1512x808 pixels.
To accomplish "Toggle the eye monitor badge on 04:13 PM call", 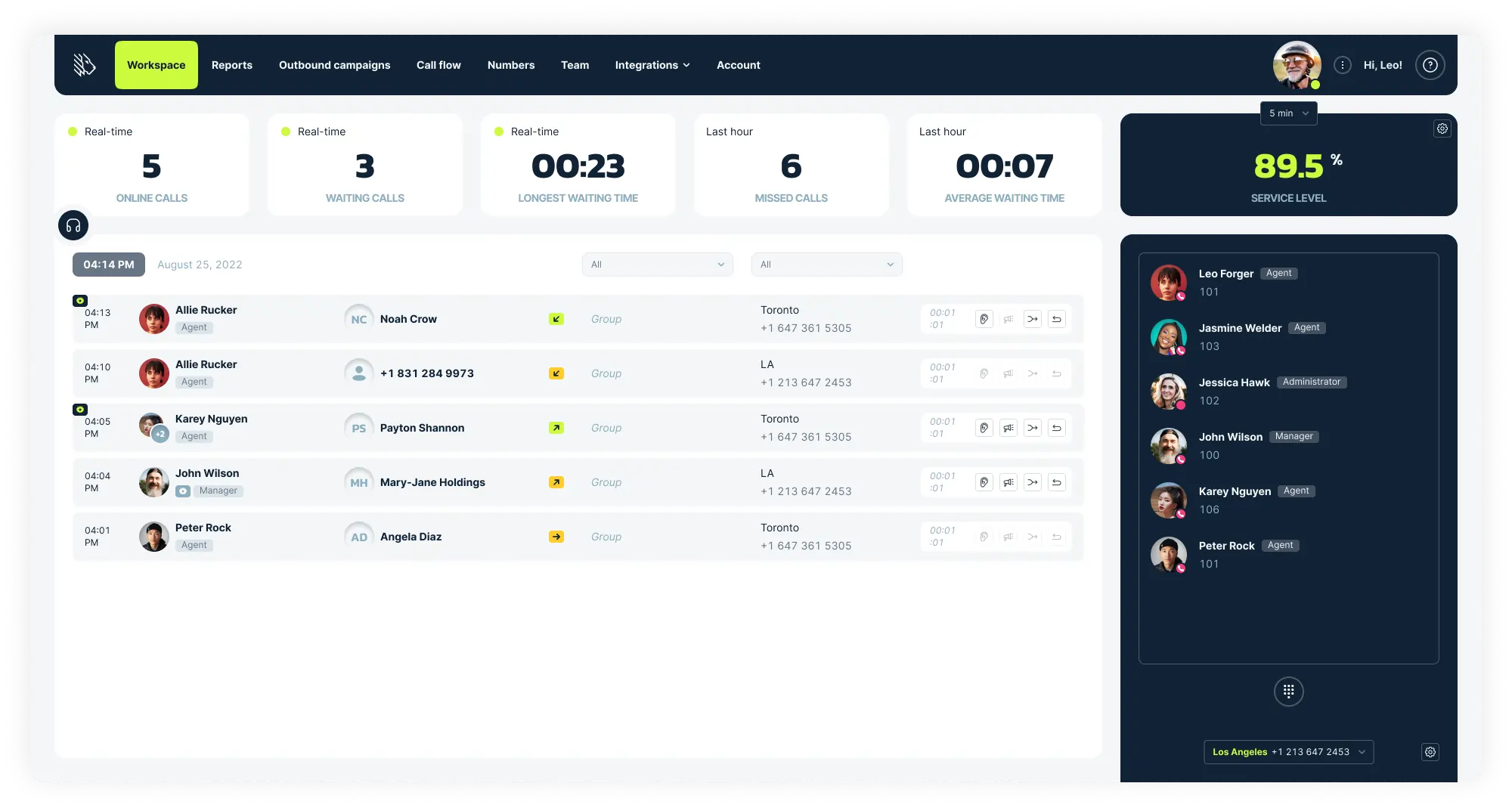I will 80,301.
